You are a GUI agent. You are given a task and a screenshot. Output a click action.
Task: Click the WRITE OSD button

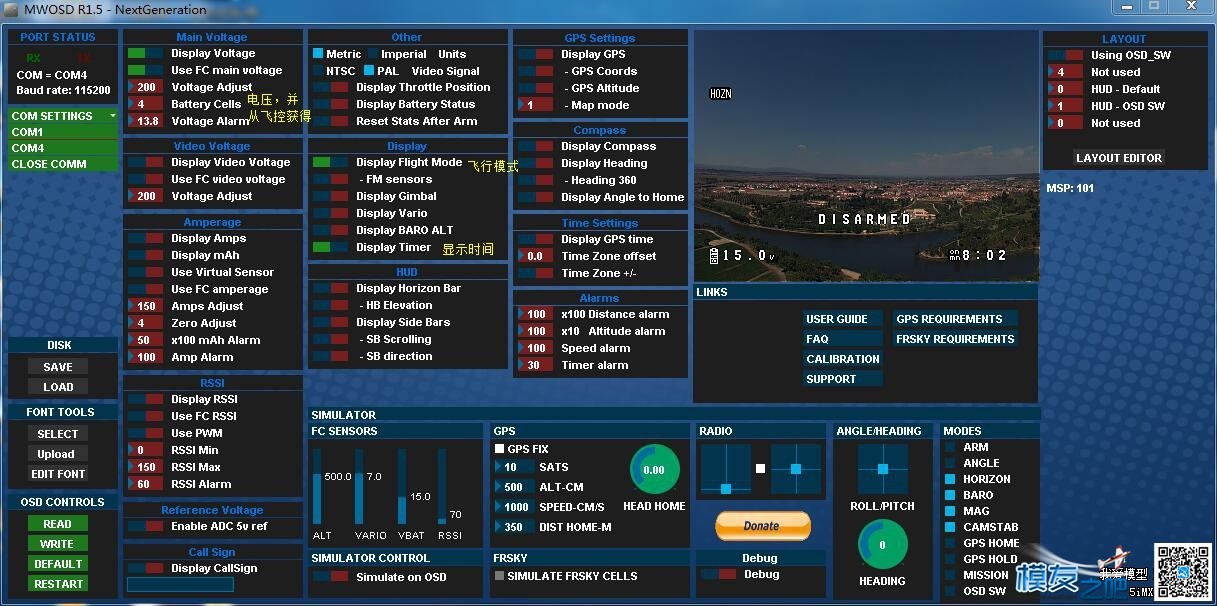click(x=58, y=544)
